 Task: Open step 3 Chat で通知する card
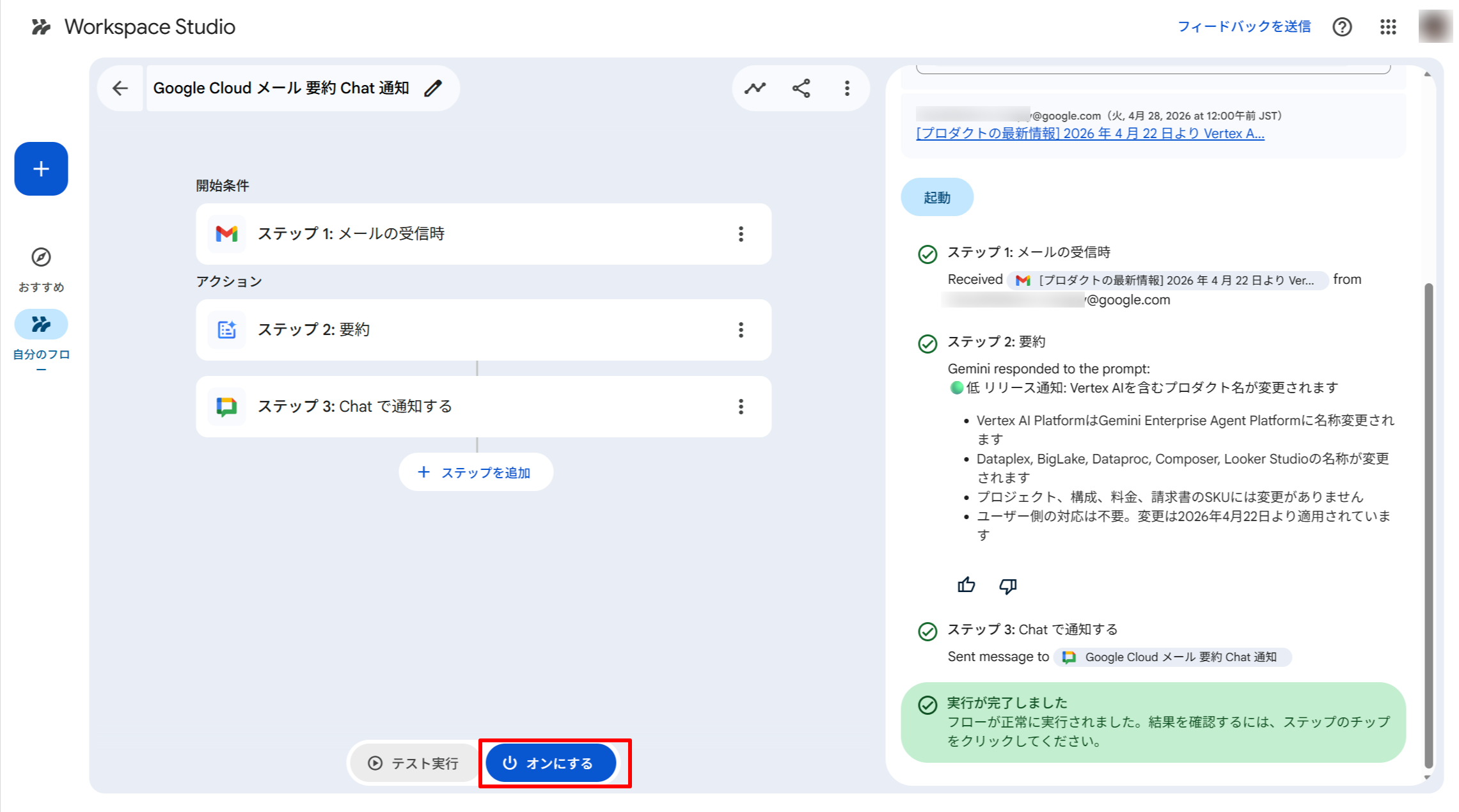484,407
